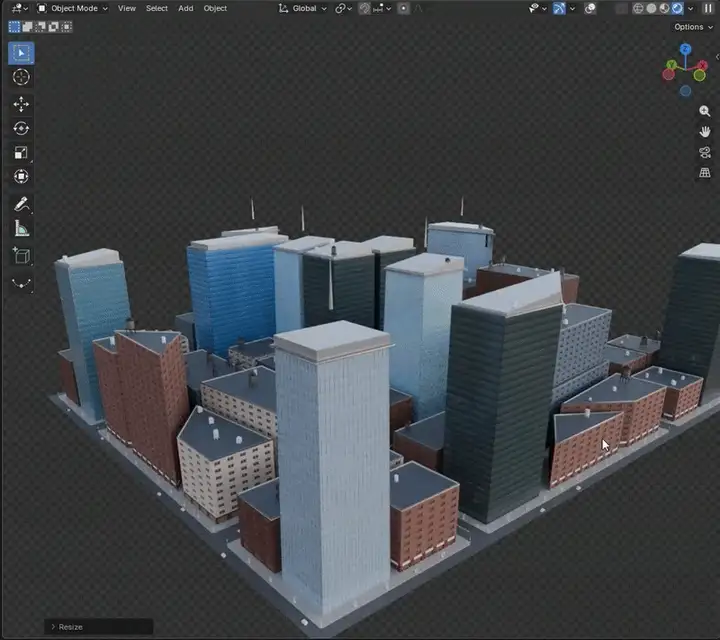Toggle the snap magnet button
The image size is (720, 640).
[x=365, y=8]
